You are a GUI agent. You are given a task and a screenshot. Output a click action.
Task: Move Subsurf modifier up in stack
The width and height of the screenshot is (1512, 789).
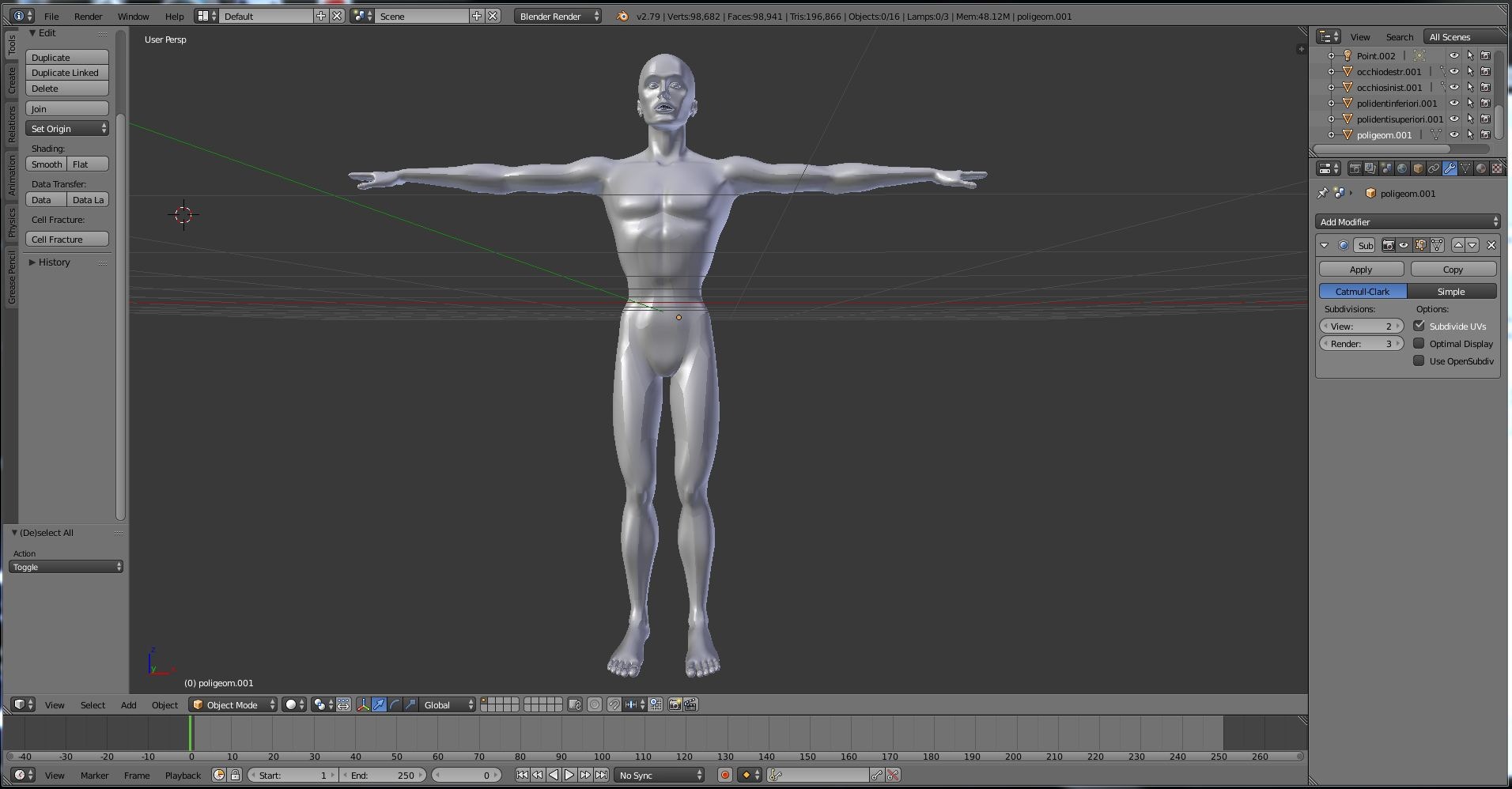pyautogui.click(x=1457, y=245)
